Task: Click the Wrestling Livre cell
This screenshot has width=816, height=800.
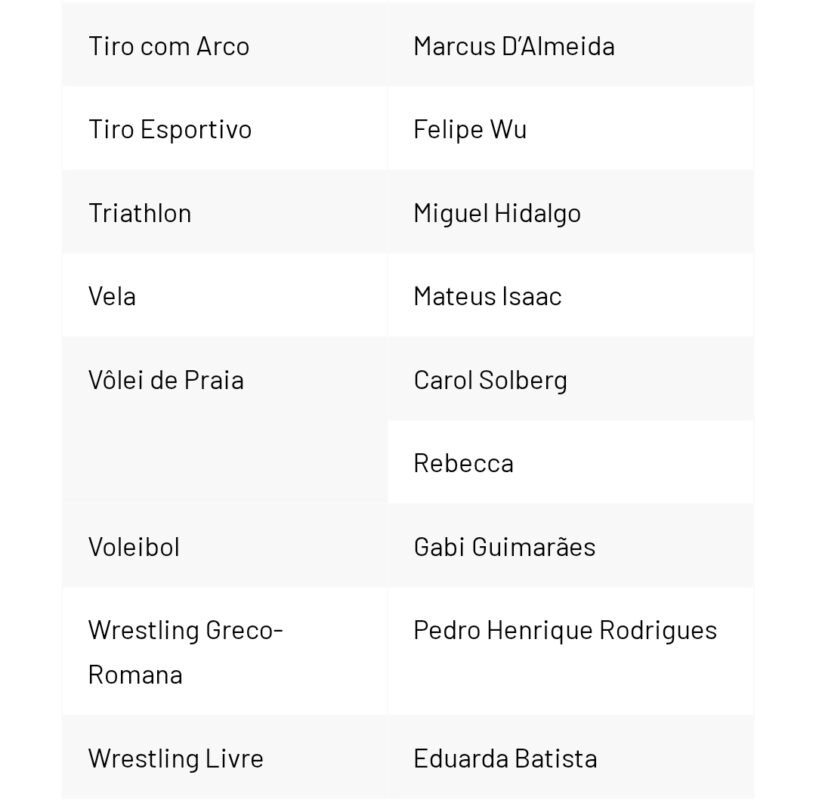Action: click(x=176, y=758)
